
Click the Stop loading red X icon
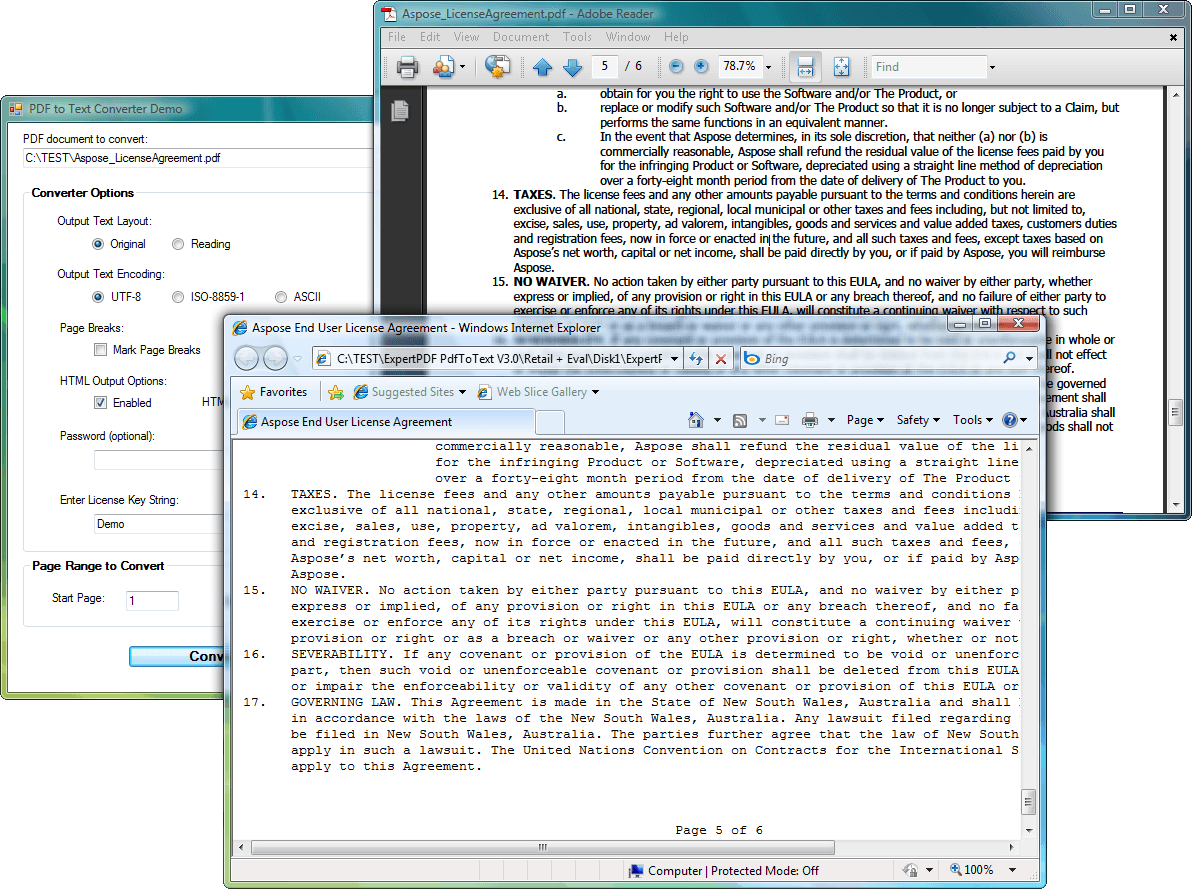pos(721,359)
